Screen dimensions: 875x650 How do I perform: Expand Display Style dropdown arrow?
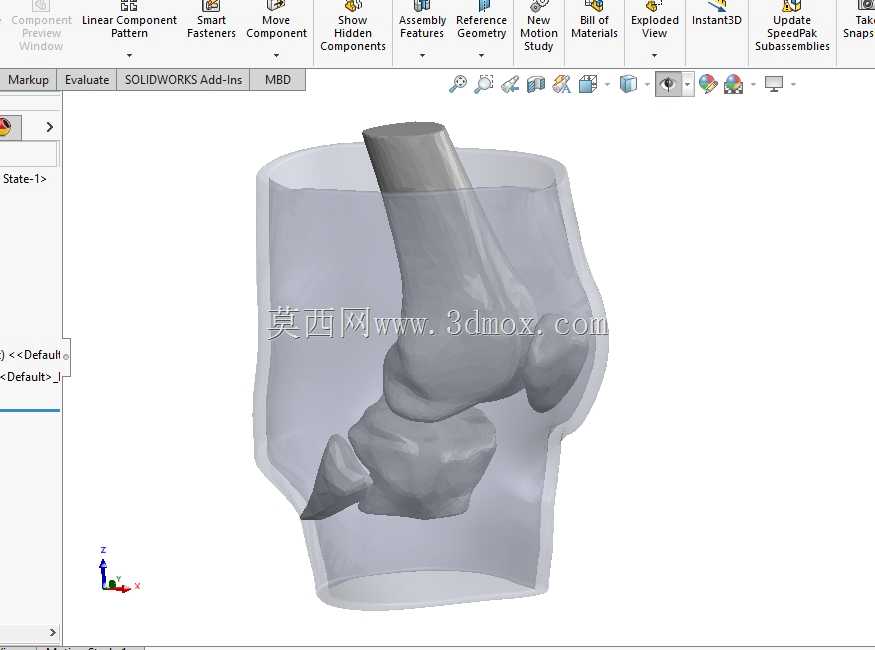647,84
